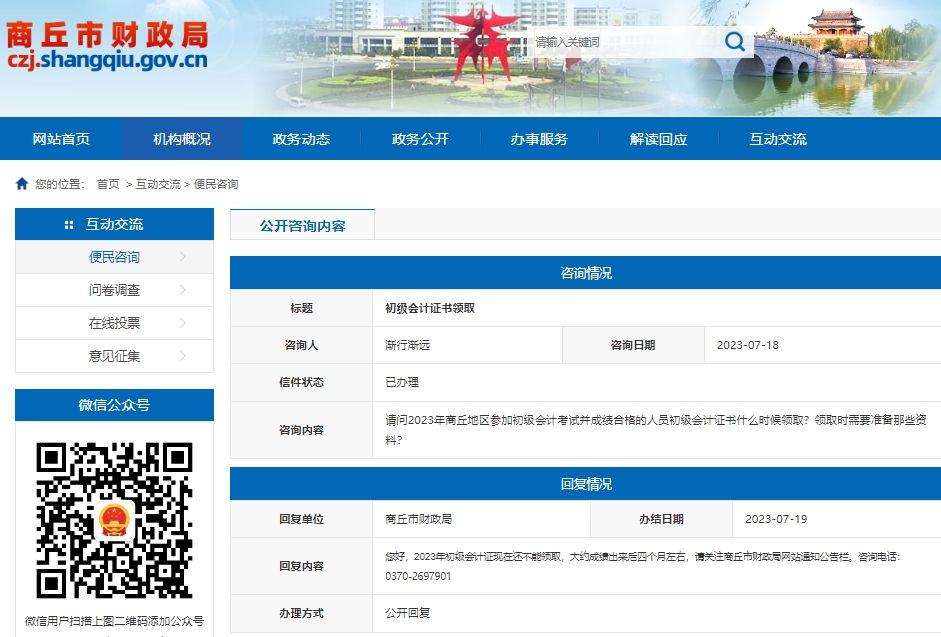Open the 办事服务 navigation menu
Viewport: 941px width, 637px height.
pos(538,139)
